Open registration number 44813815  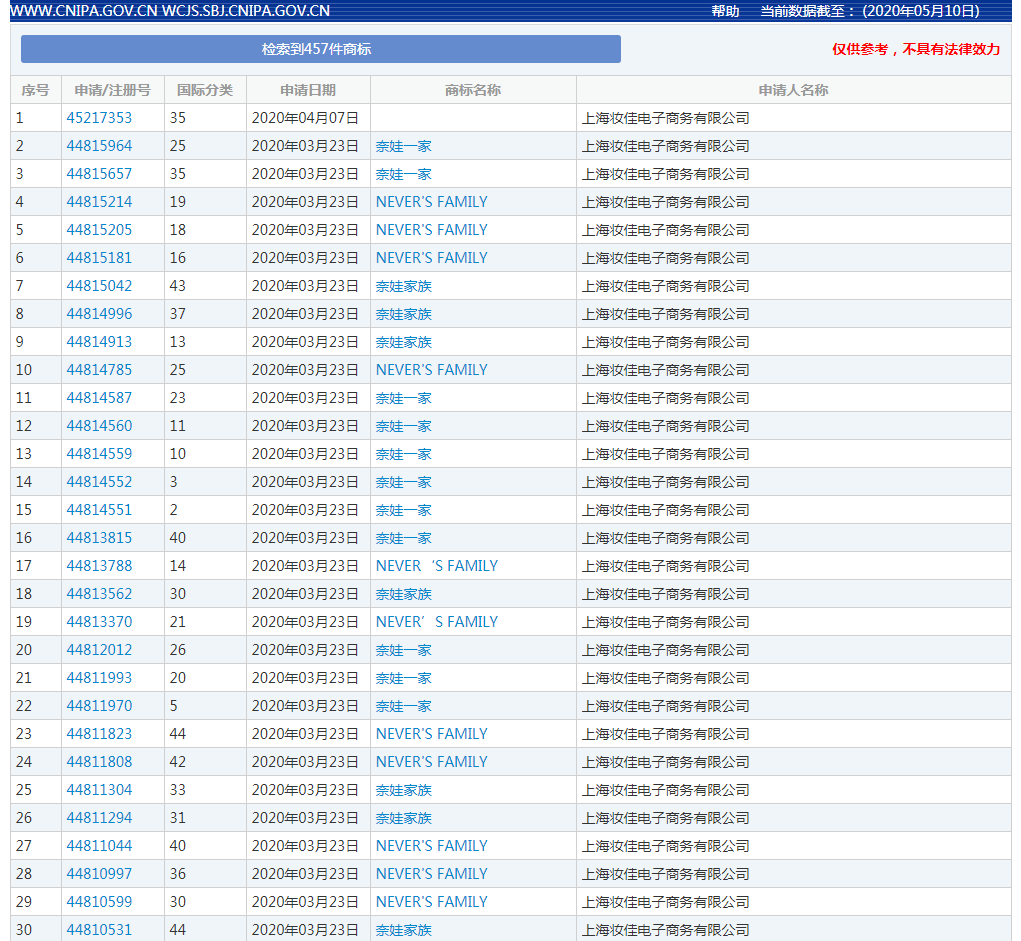pos(99,538)
